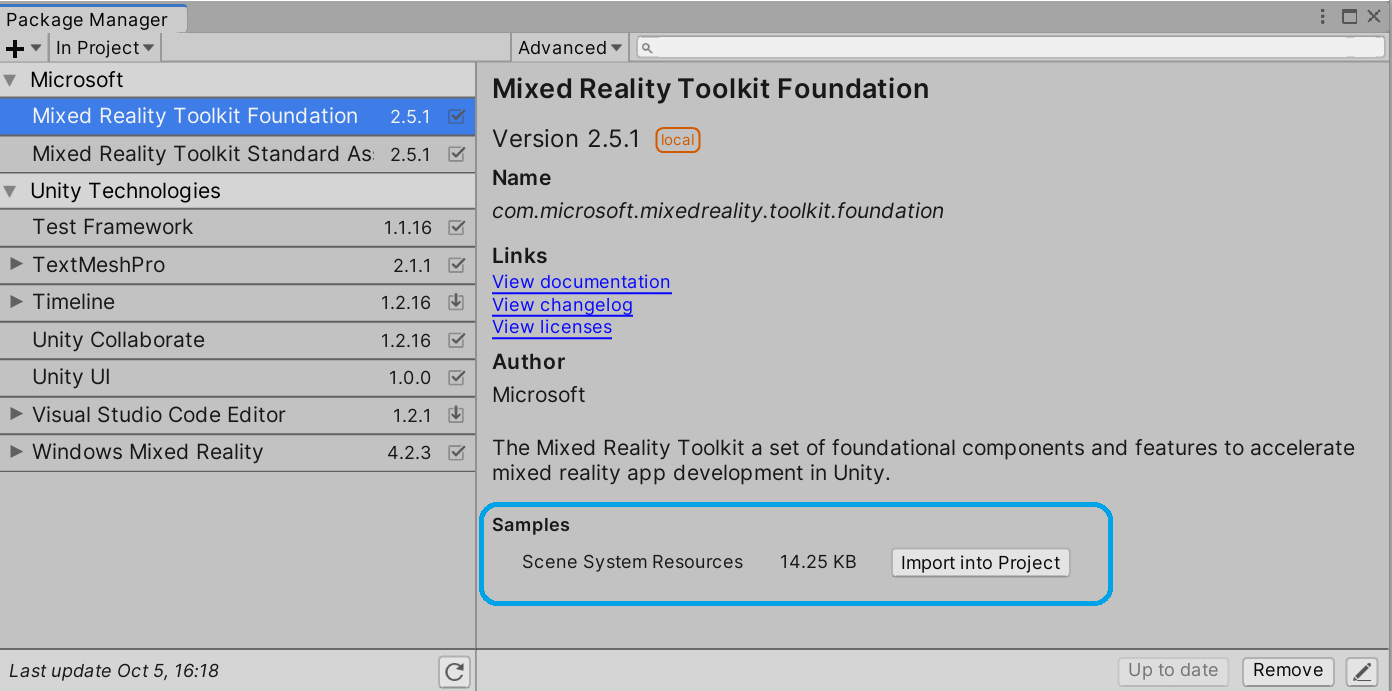Collapse the Microsoft group
The image size is (1392, 691).
coord(10,80)
